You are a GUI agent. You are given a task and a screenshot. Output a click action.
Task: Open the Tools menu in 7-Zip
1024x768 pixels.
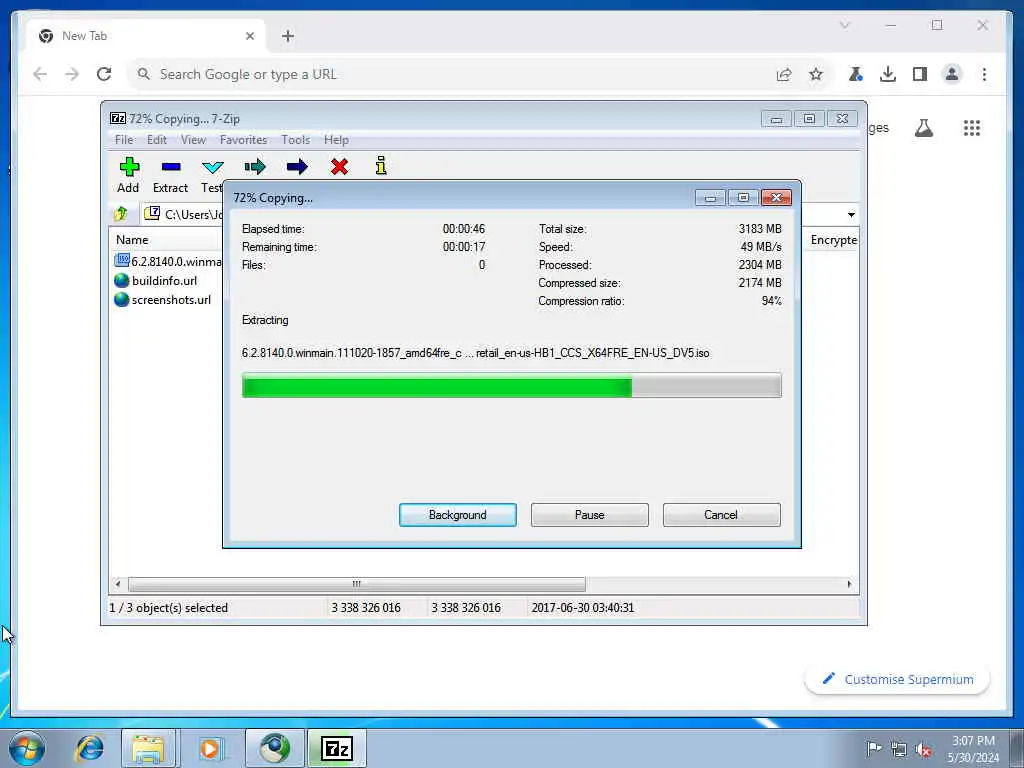click(x=295, y=140)
